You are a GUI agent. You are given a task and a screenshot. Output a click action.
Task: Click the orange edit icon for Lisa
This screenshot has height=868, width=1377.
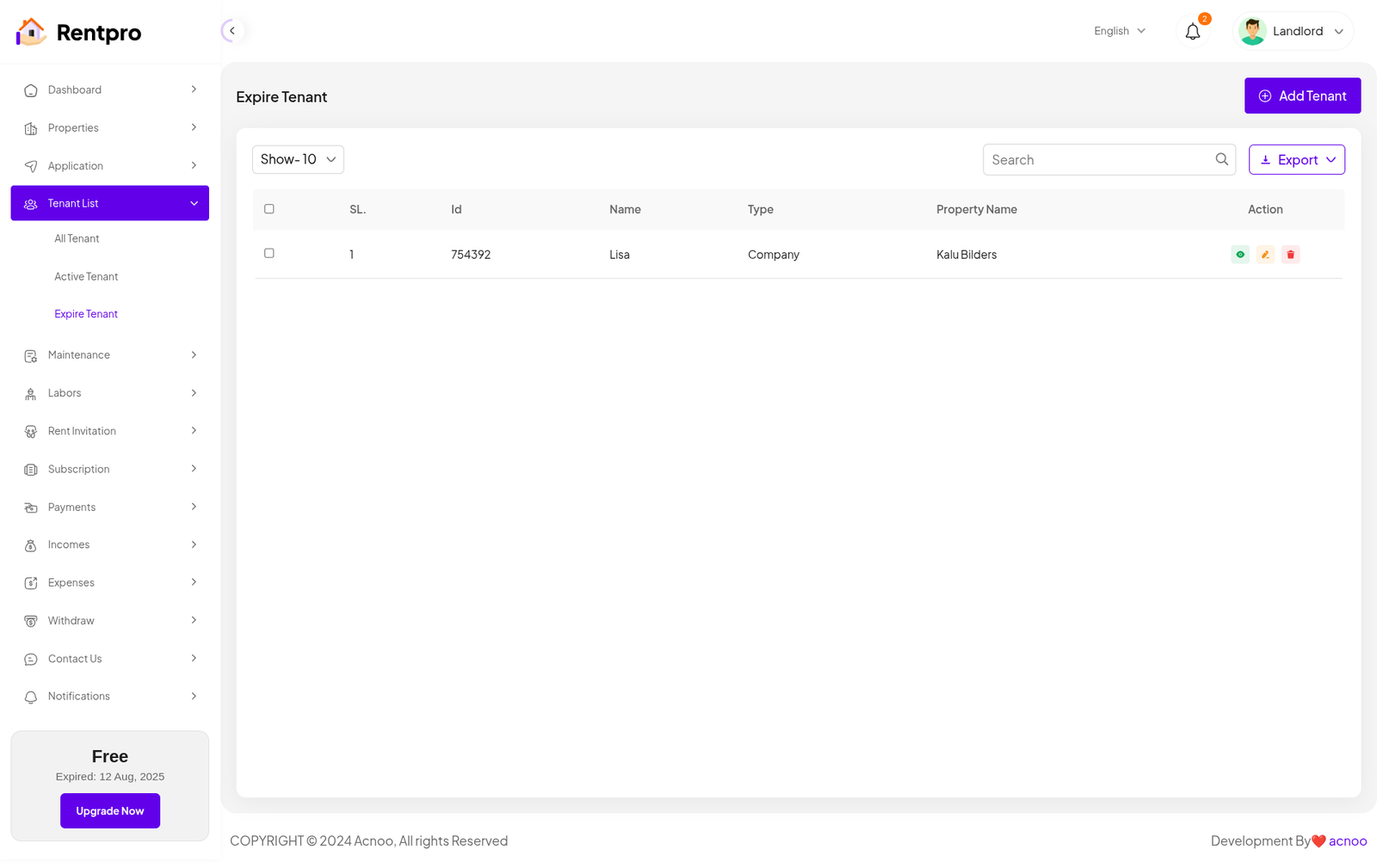(1265, 255)
